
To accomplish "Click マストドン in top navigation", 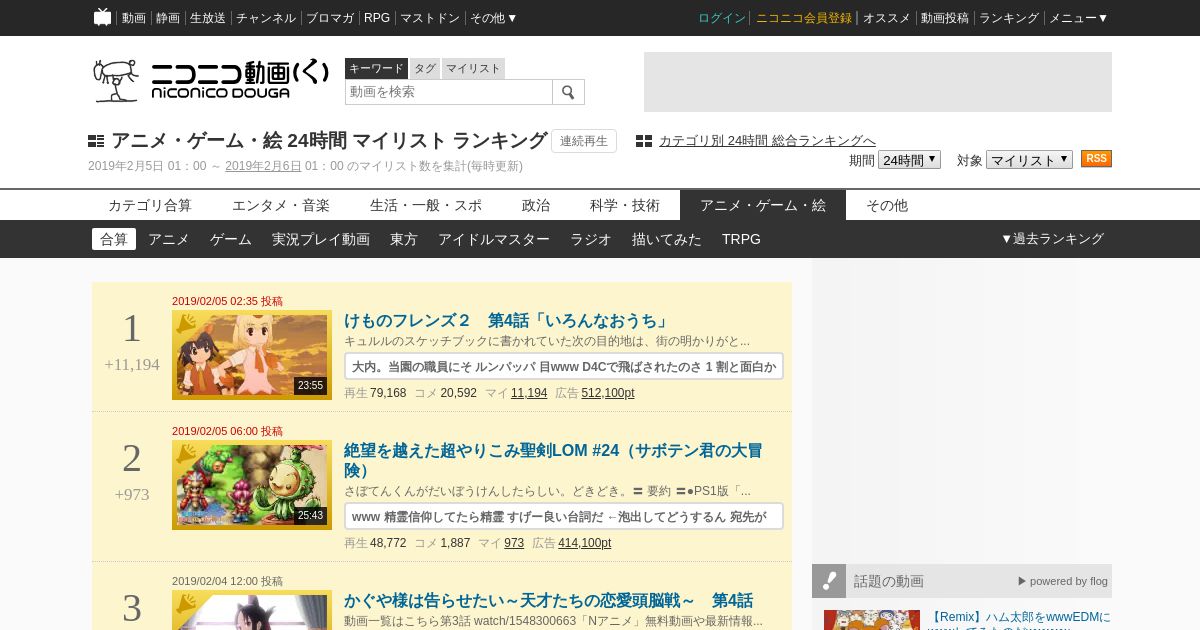I will 430,18.
